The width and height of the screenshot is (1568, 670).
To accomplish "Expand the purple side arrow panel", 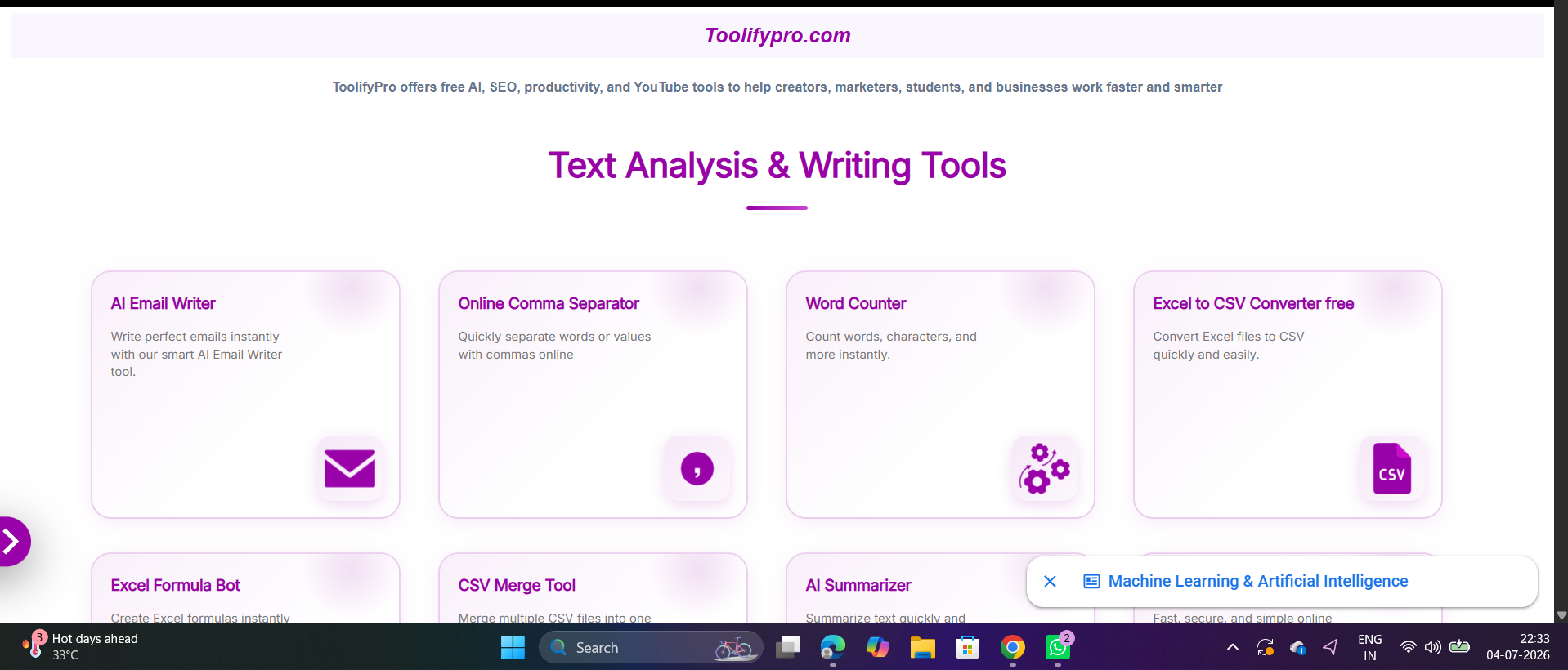I will coord(11,541).
